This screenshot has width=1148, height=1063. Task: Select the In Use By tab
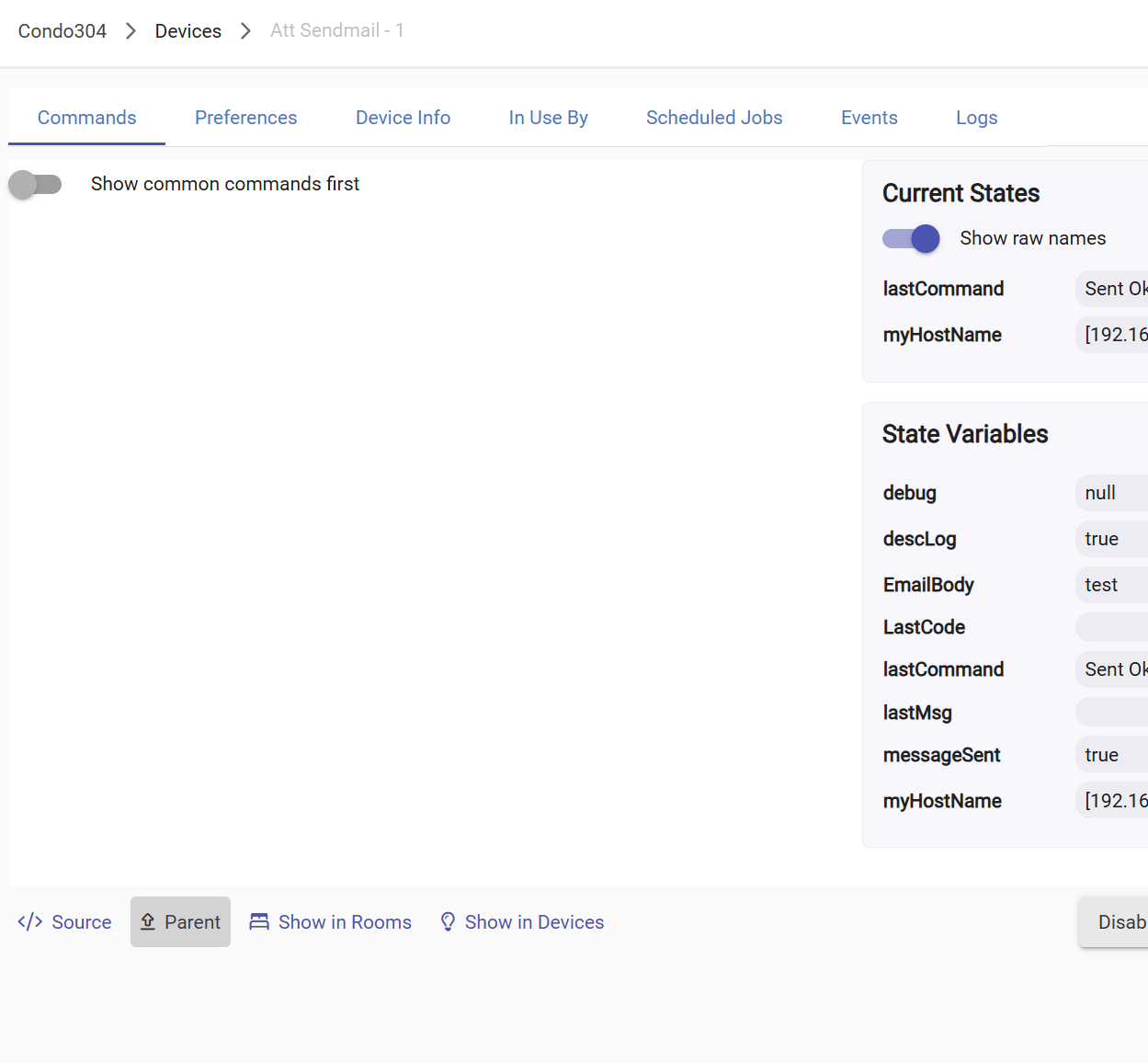[x=548, y=118]
